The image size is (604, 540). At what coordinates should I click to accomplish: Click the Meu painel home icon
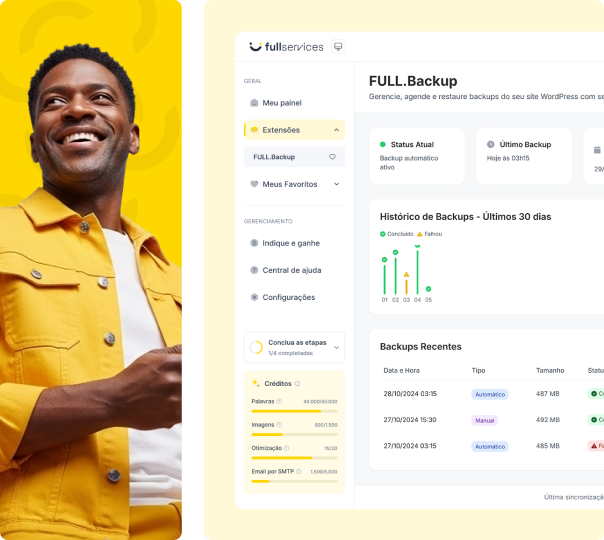254,103
